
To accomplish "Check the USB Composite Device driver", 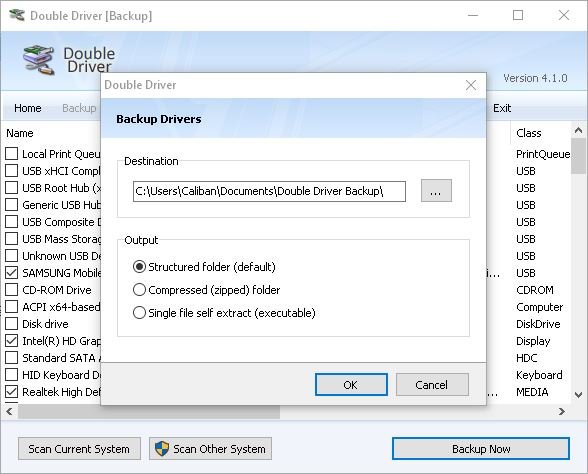I will coord(12,222).
